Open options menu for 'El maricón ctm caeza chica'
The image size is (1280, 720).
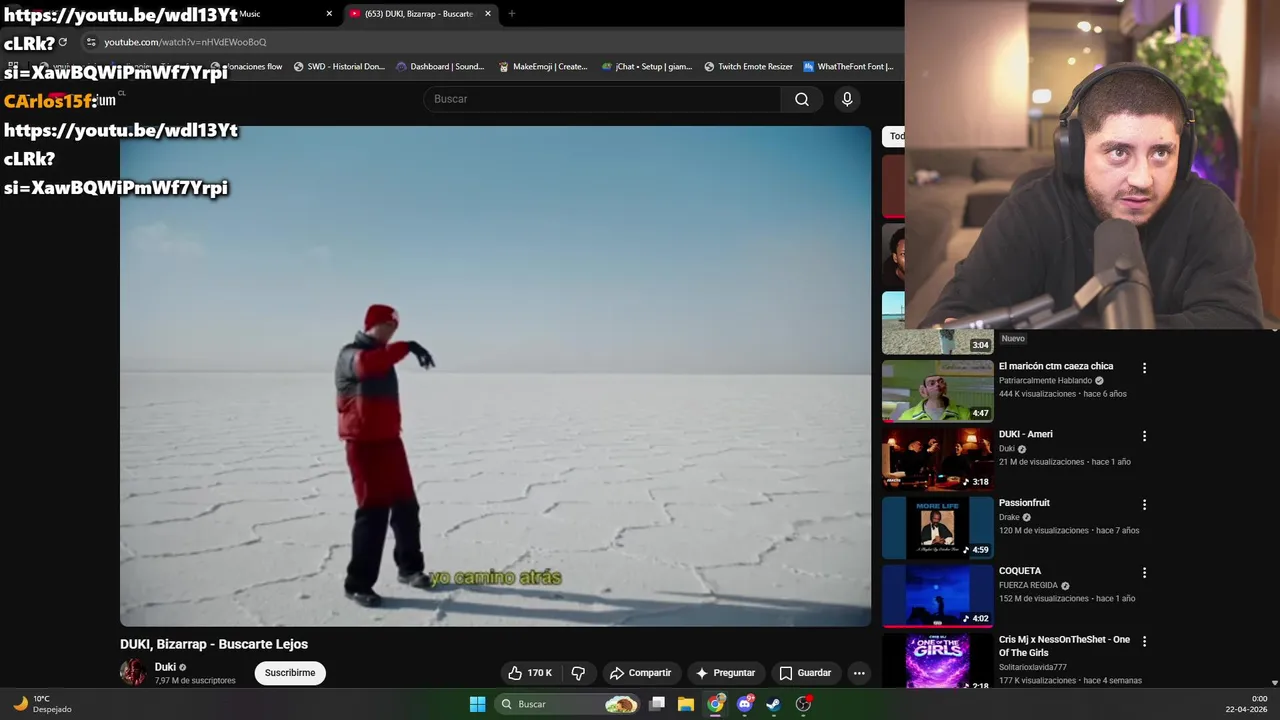1145,368
